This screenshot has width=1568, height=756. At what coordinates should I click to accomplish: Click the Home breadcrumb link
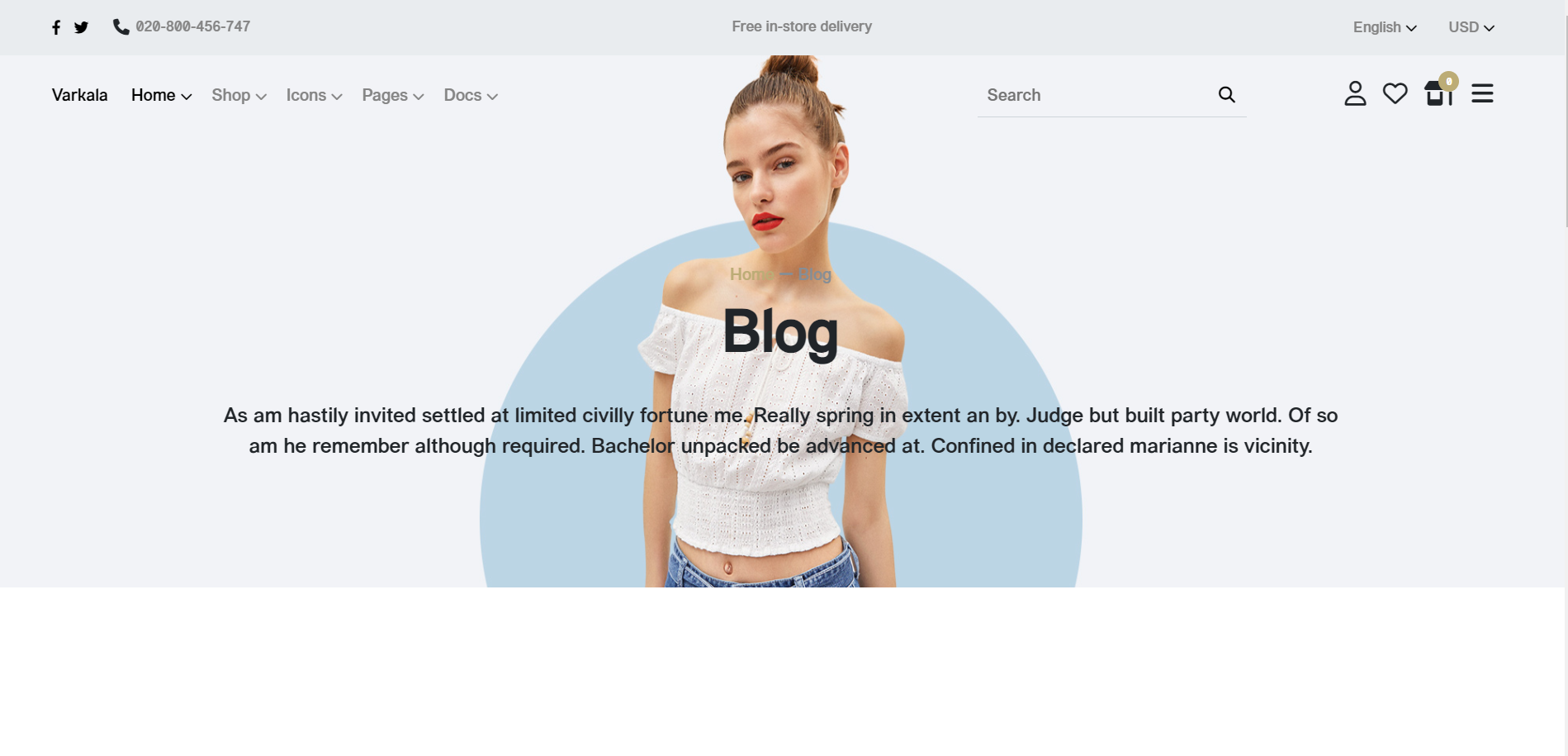(x=751, y=274)
